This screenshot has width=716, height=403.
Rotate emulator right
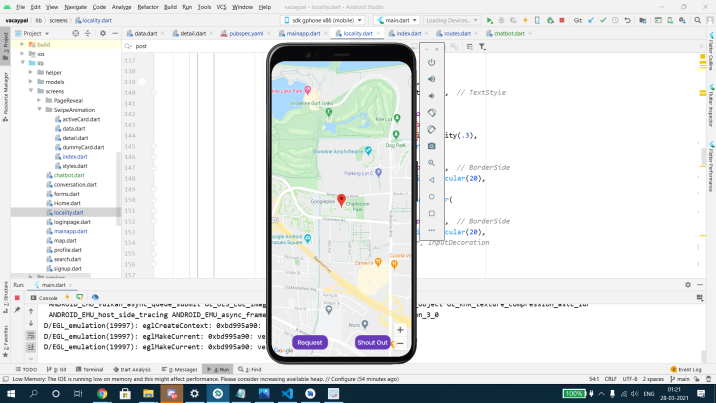432,130
